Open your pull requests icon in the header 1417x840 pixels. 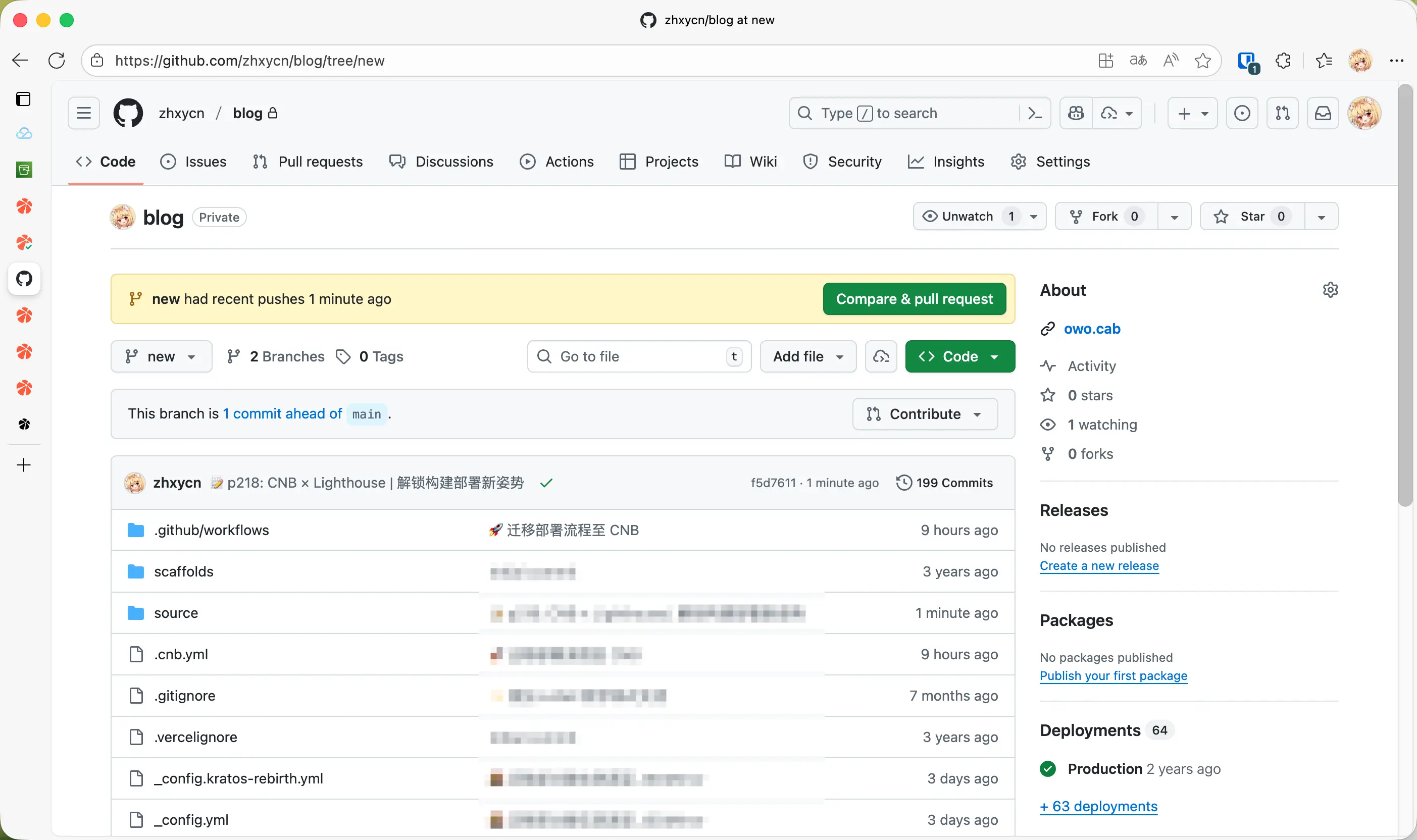tap(1282, 113)
